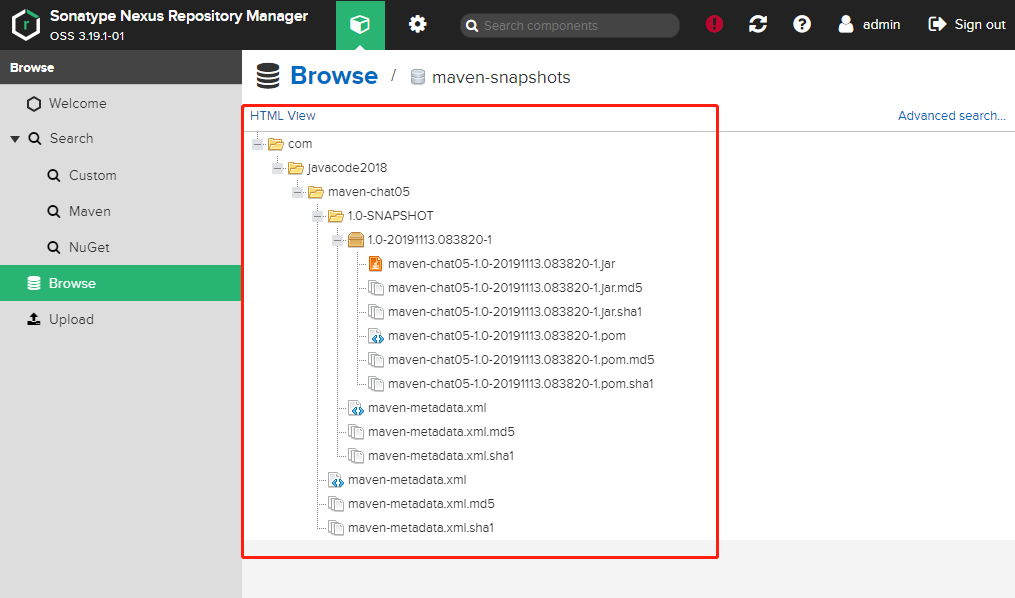Collapse the 1.0-SNAPSHOT folder node
This screenshot has height=598, width=1015.
coord(318,216)
